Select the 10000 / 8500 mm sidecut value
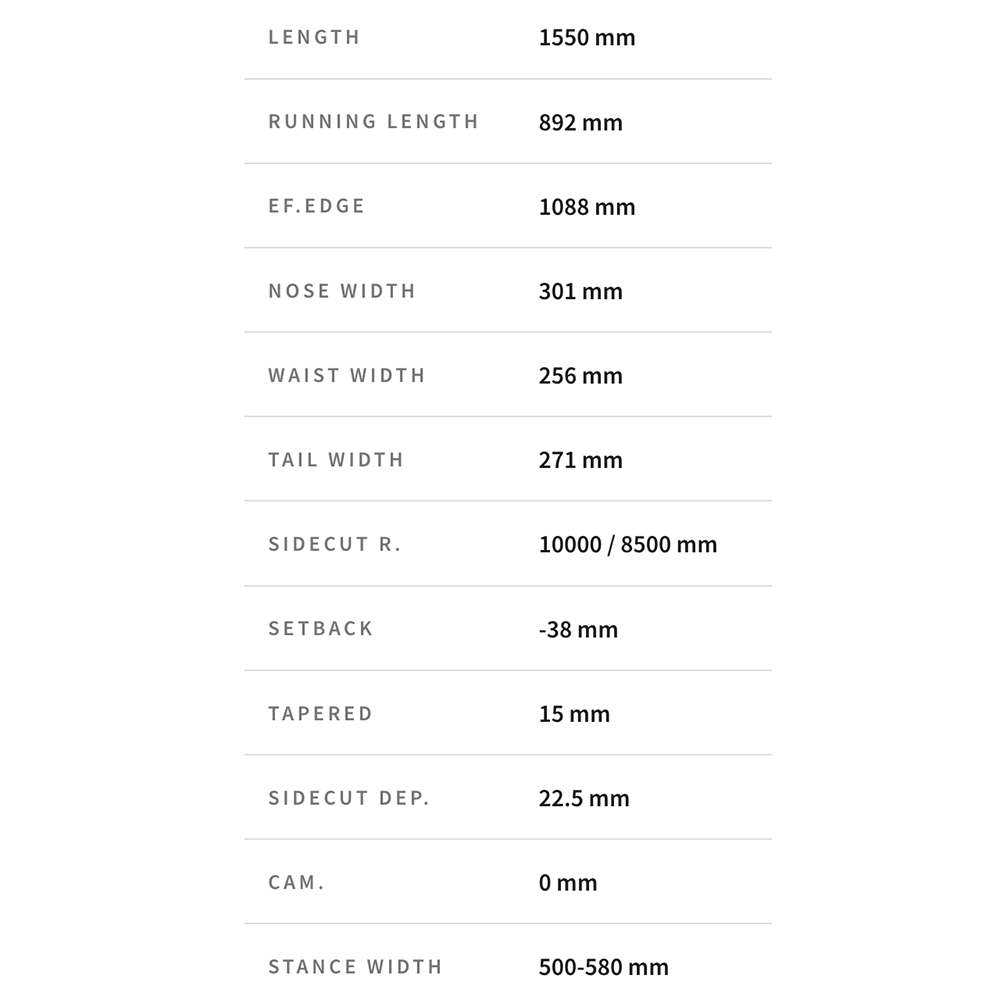The image size is (1000, 1000). [x=628, y=545]
